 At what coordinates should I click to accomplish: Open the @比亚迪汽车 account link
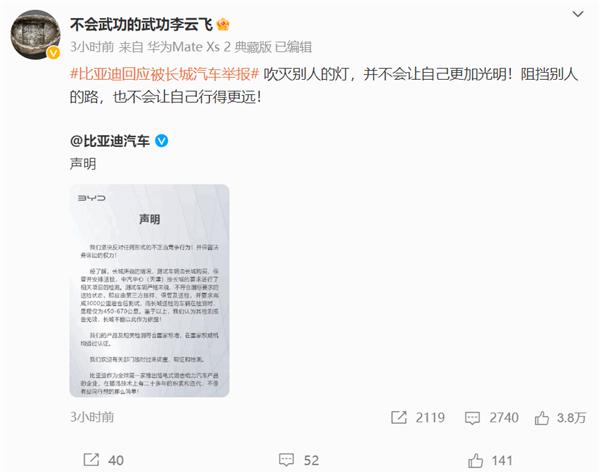(x=110, y=141)
